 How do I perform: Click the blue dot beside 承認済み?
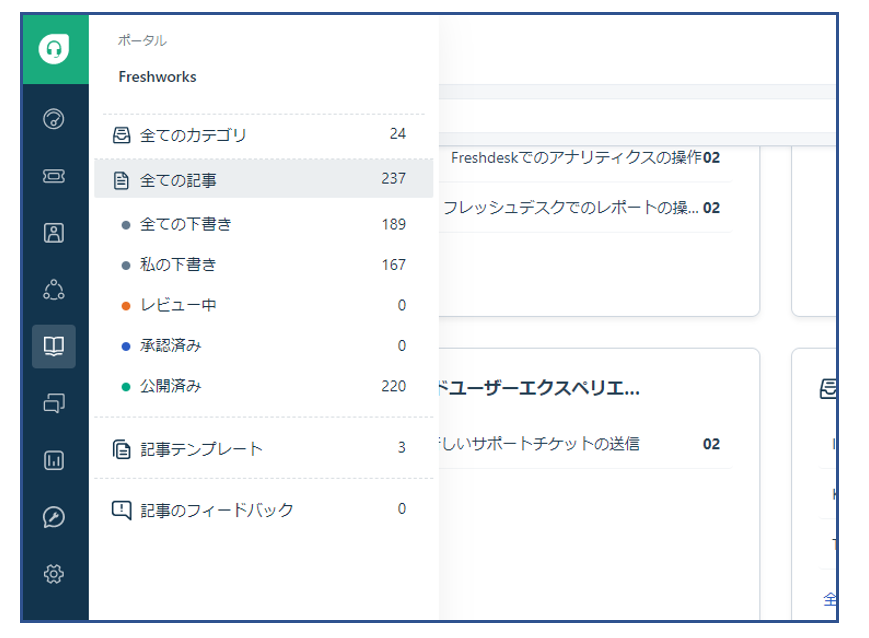[x=126, y=346]
